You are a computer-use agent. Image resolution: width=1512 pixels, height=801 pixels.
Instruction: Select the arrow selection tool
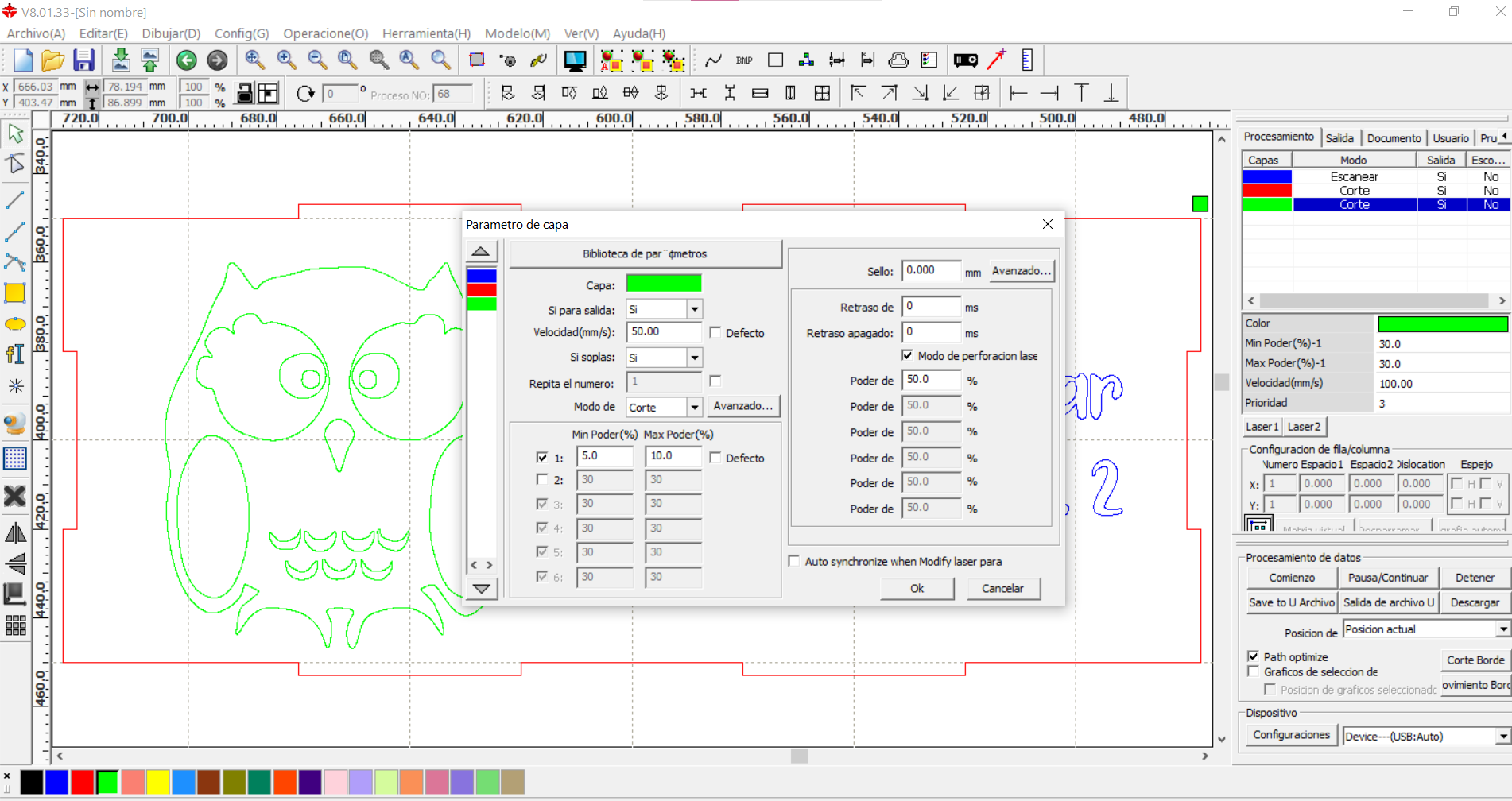click(15, 134)
